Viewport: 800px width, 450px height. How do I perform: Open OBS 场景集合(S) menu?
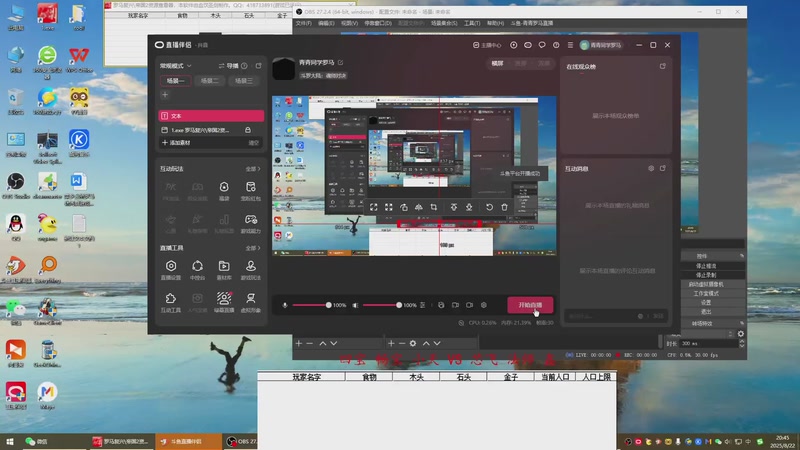tap(444, 23)
